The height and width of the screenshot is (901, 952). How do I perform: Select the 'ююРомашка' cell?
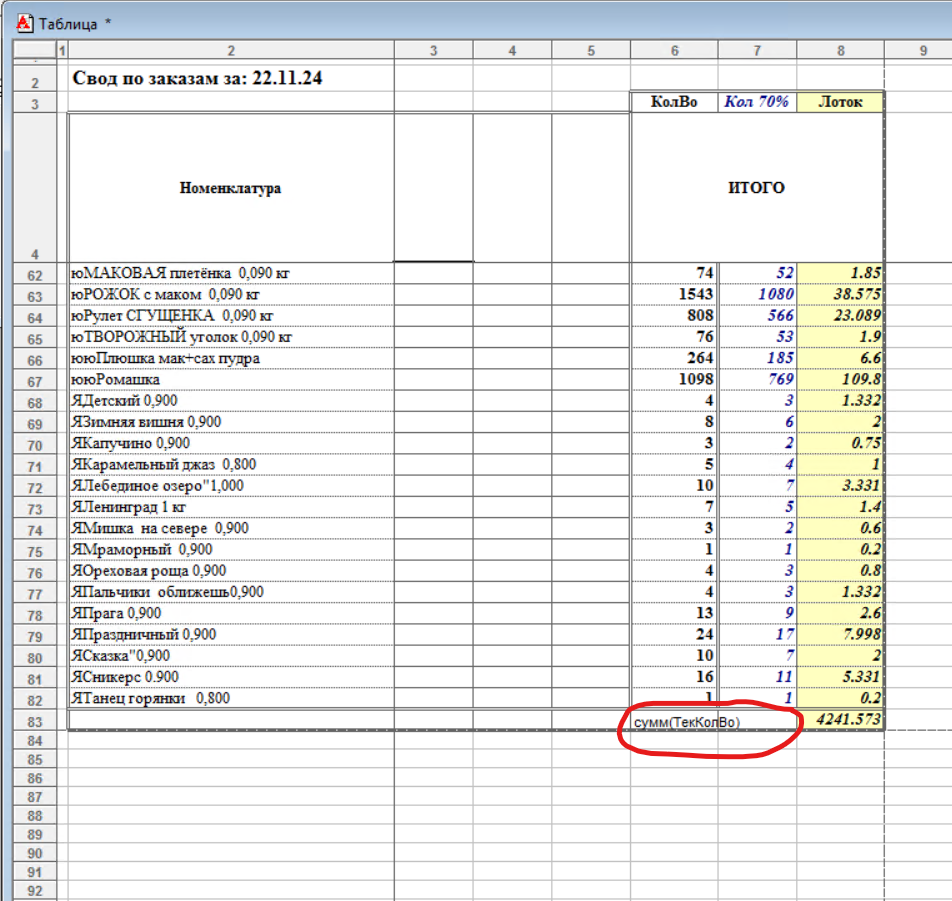(x=231, y=379)
